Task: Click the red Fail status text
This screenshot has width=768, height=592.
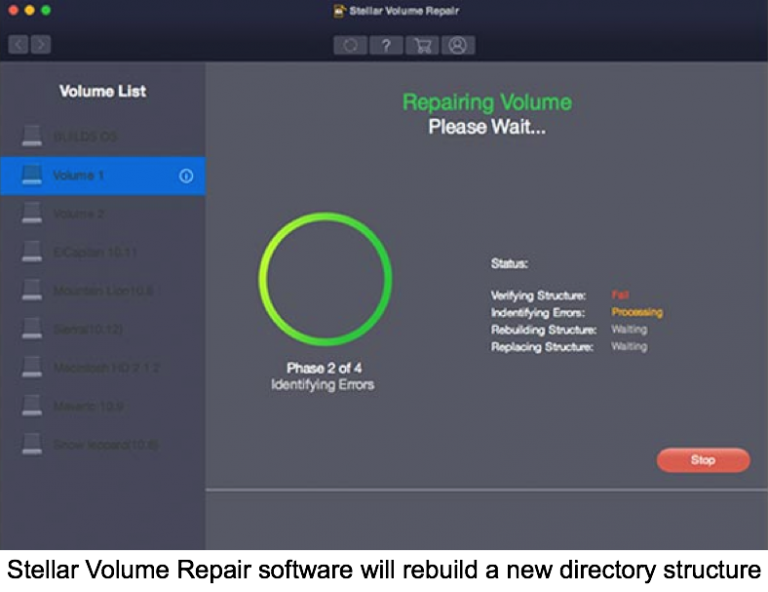Action: tap(620, 295)
